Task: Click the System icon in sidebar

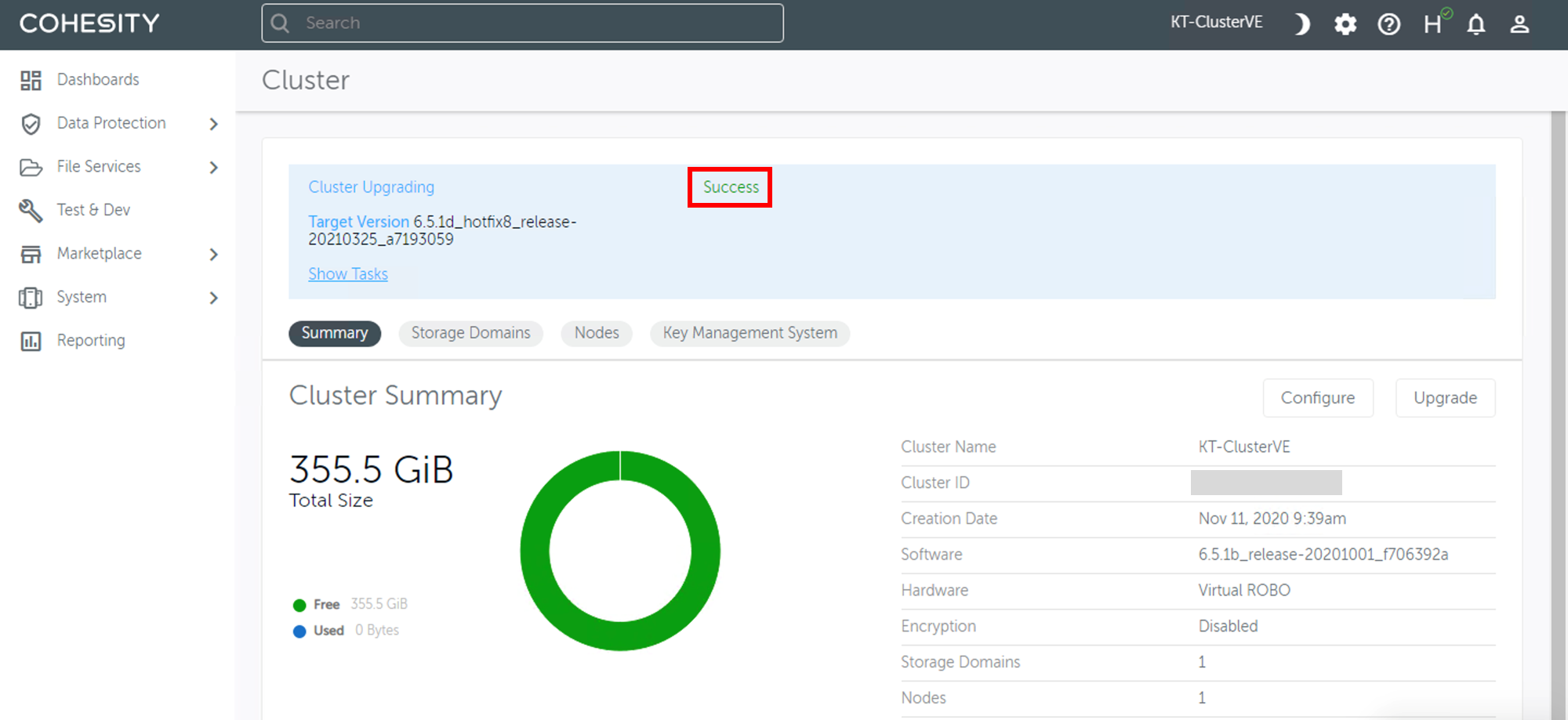Action: (x=31, y=298)
